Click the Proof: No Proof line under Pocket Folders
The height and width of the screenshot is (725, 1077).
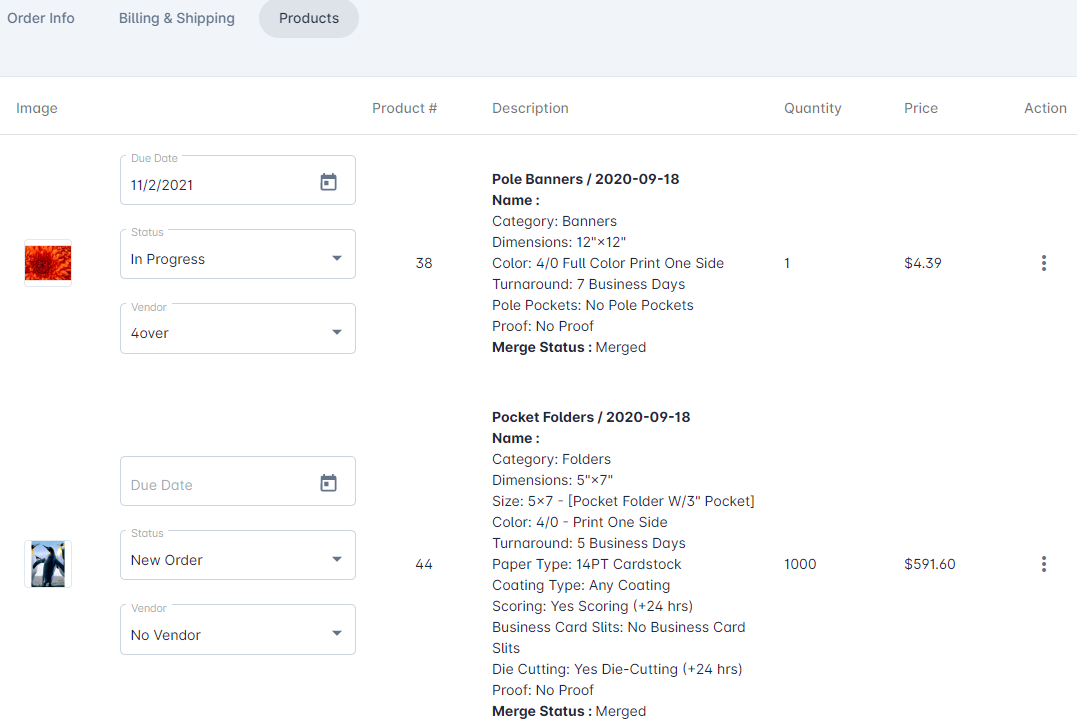tap(543, 690)
